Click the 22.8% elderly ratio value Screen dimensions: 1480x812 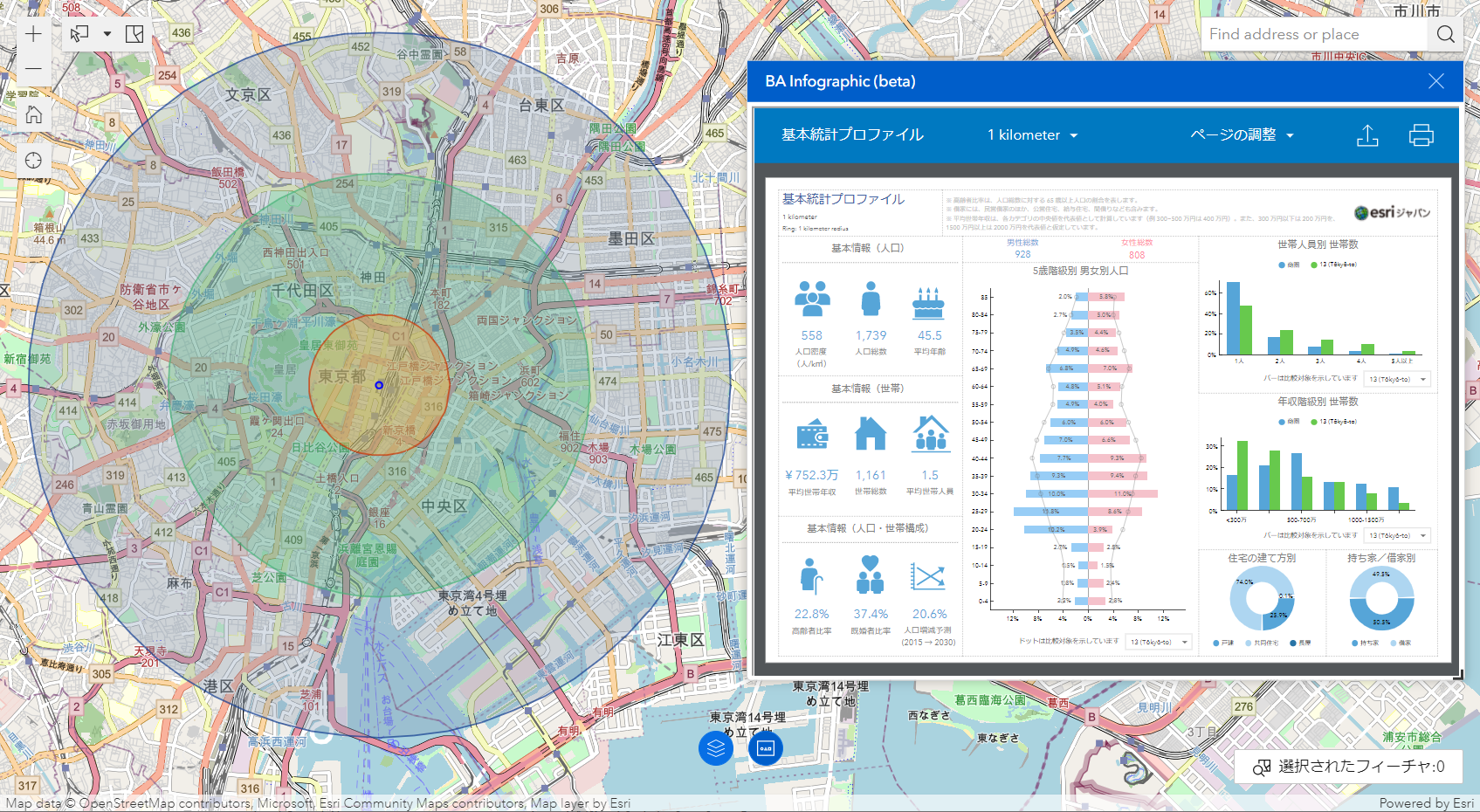click(811, 614)
